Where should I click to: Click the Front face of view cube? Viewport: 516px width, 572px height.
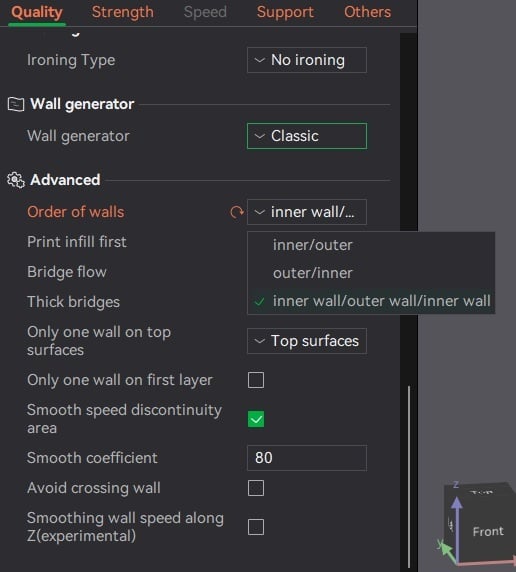click(x=488, y=532)
